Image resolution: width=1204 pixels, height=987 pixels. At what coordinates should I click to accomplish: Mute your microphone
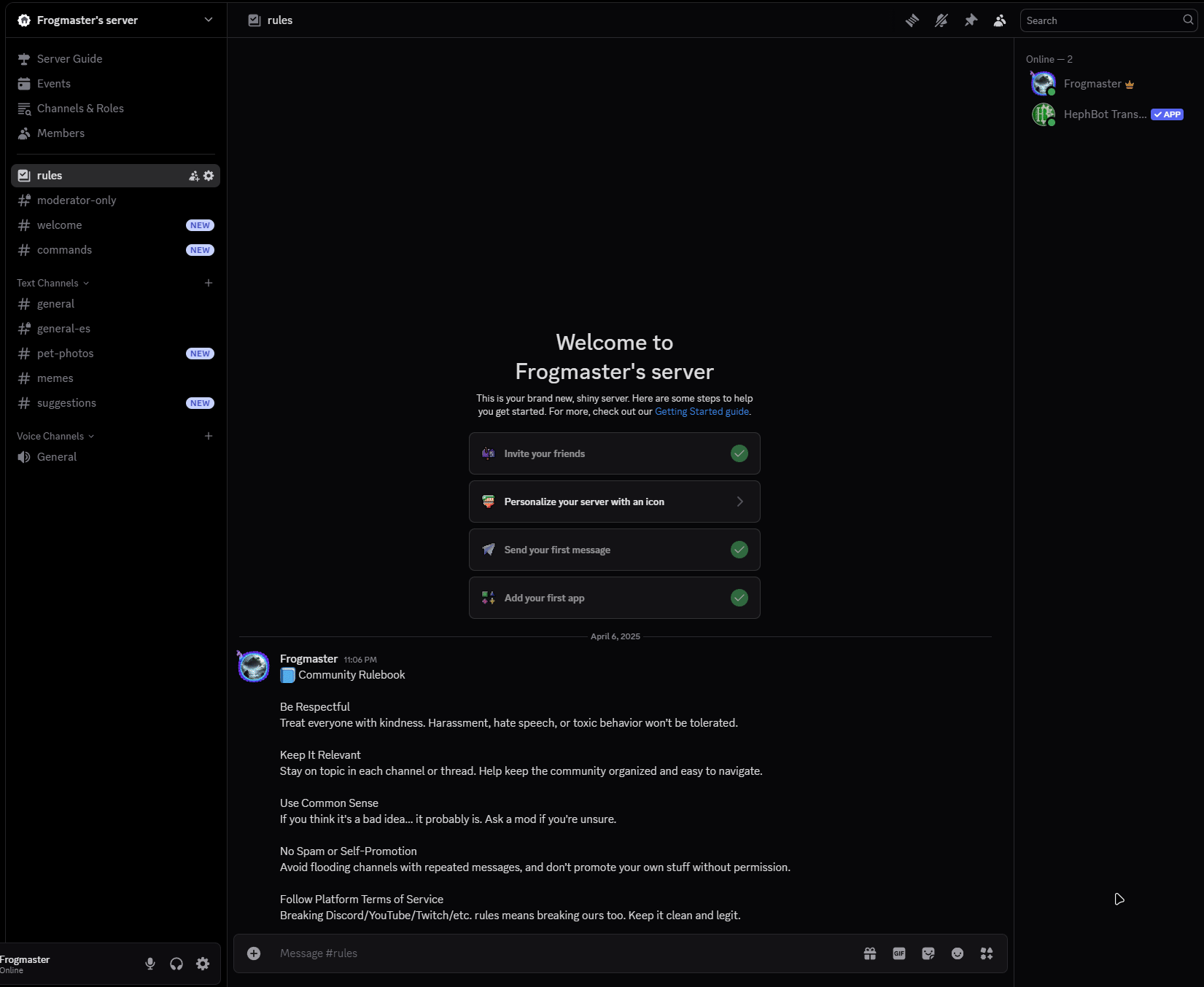click(x=149, y=963)
